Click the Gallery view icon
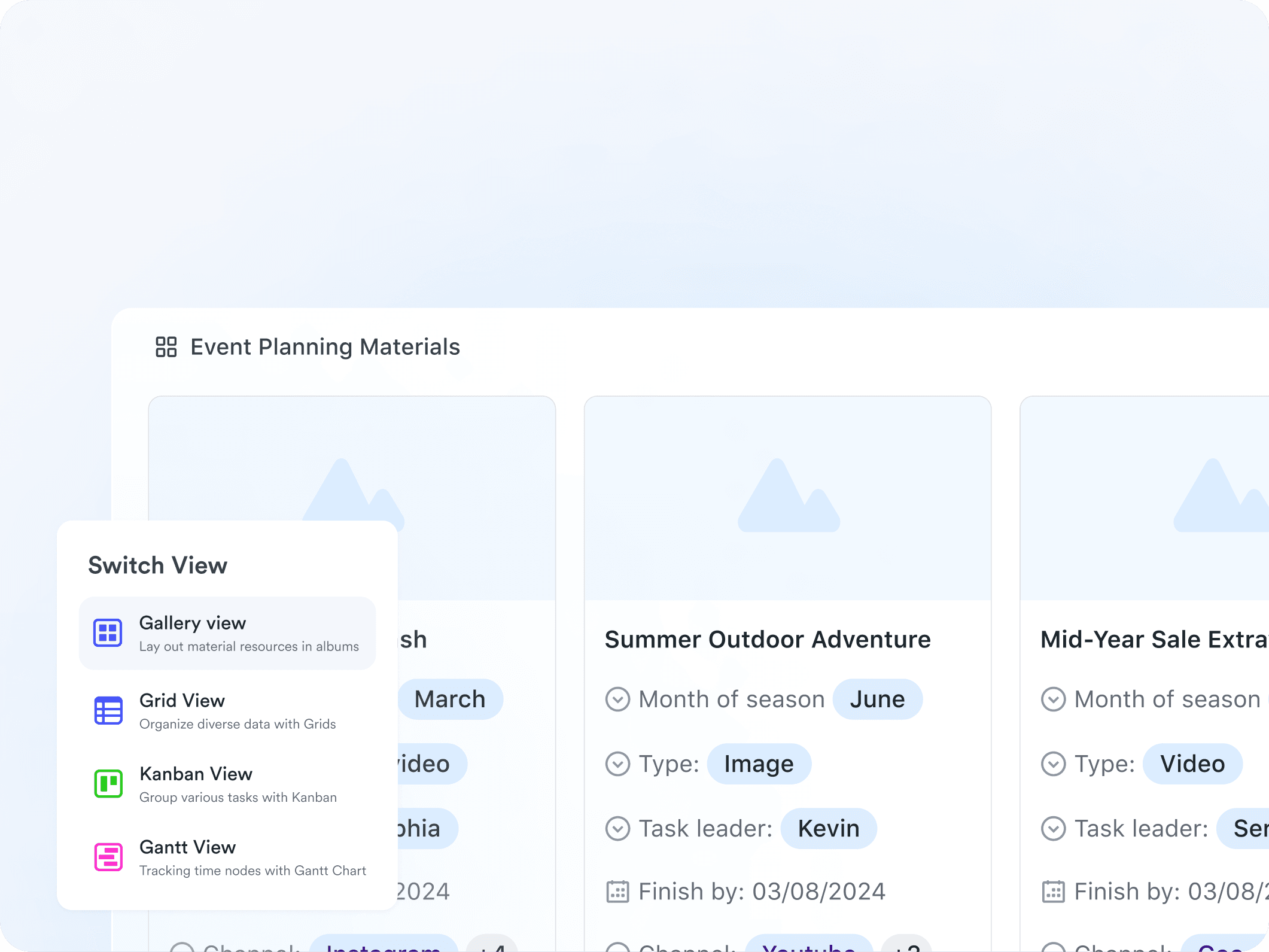 tap(108, 632)
